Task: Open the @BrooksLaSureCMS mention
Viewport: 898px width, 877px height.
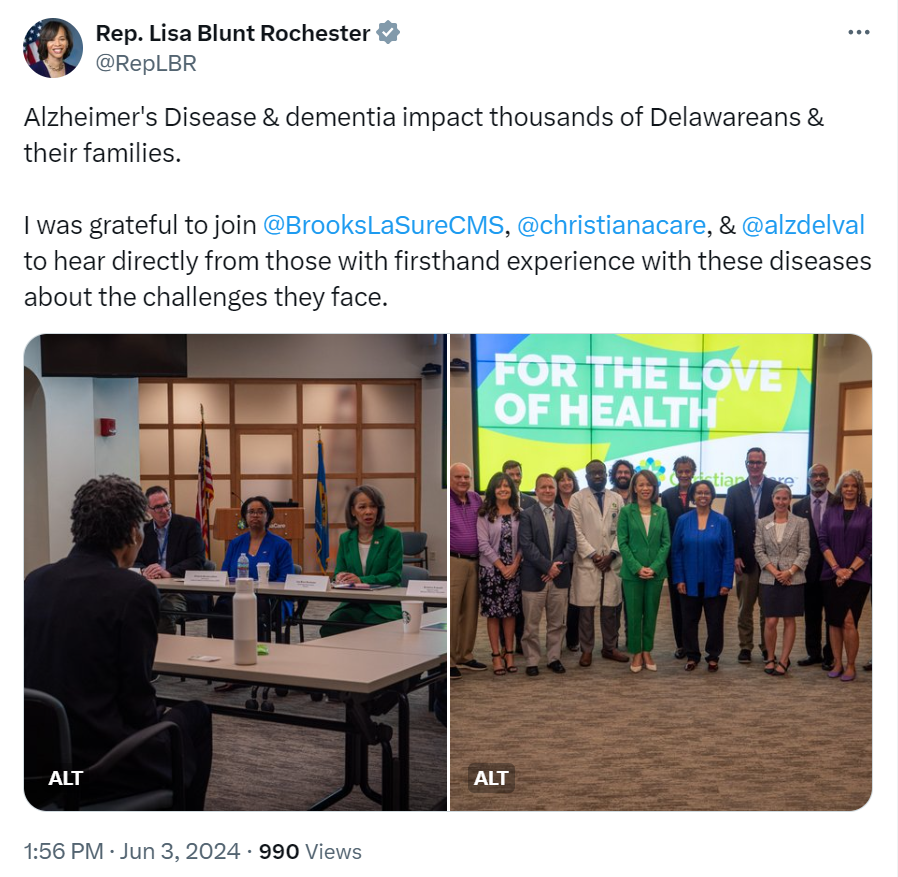Action: tap(383, 225)
